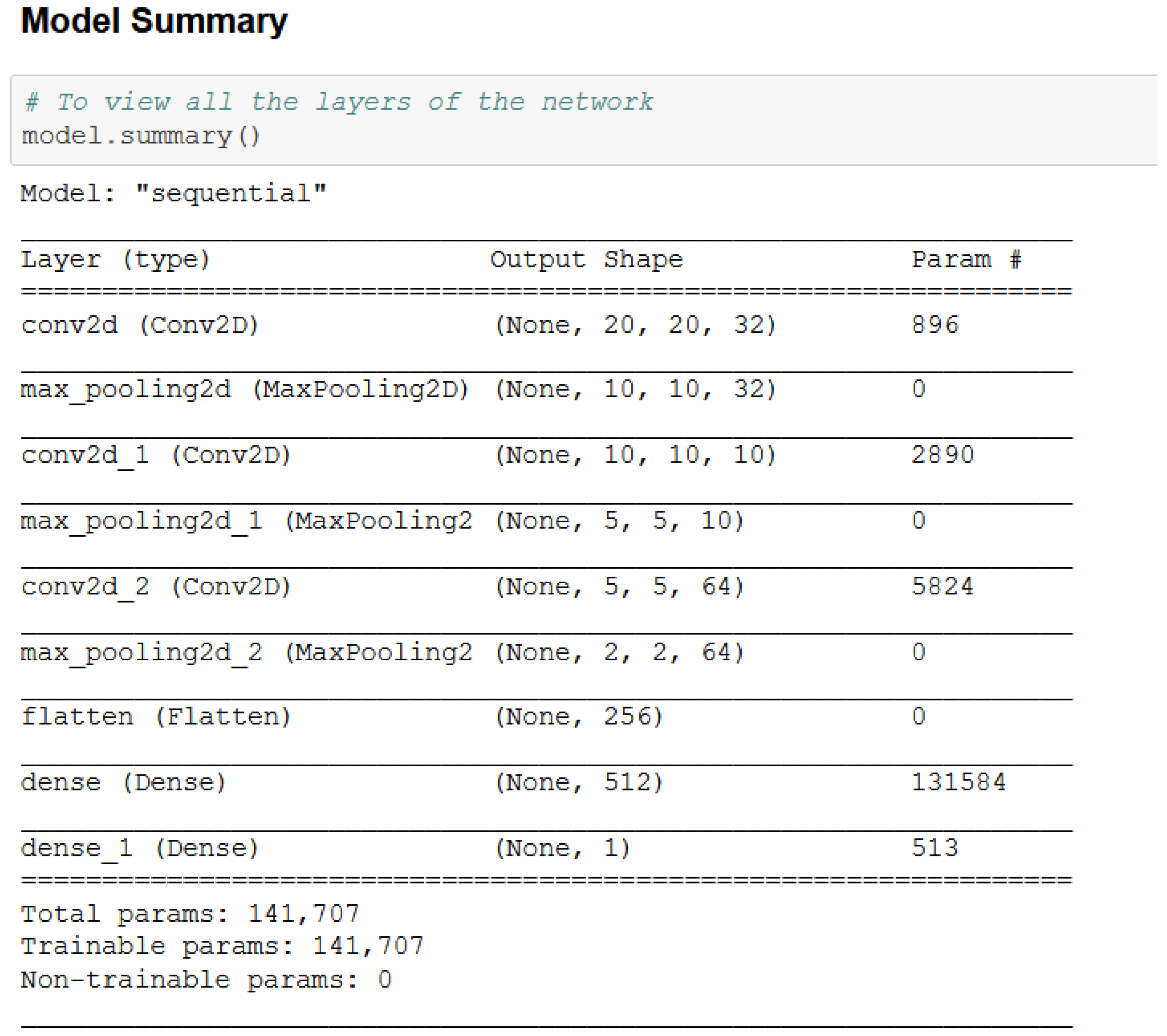The image size is (1167, 1036).
Task: Click the Param # column header
Action: tap(967, 260)
